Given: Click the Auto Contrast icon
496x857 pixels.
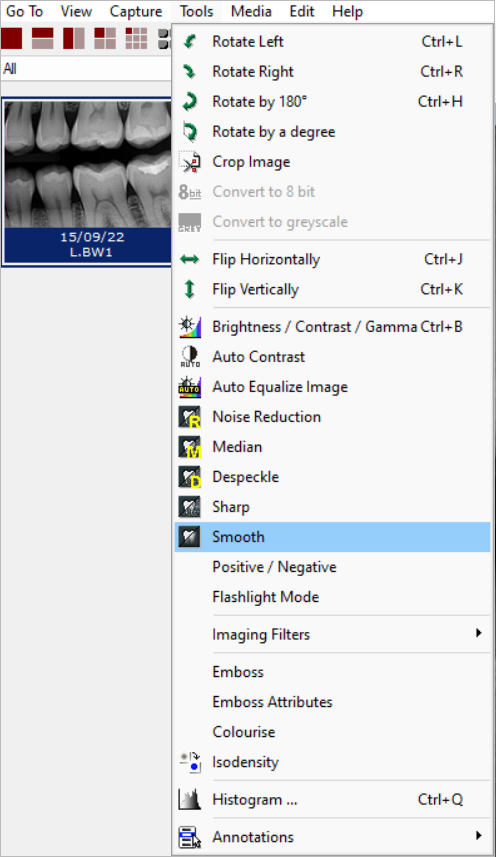Looking at the screenshot, I should point(190,357).
